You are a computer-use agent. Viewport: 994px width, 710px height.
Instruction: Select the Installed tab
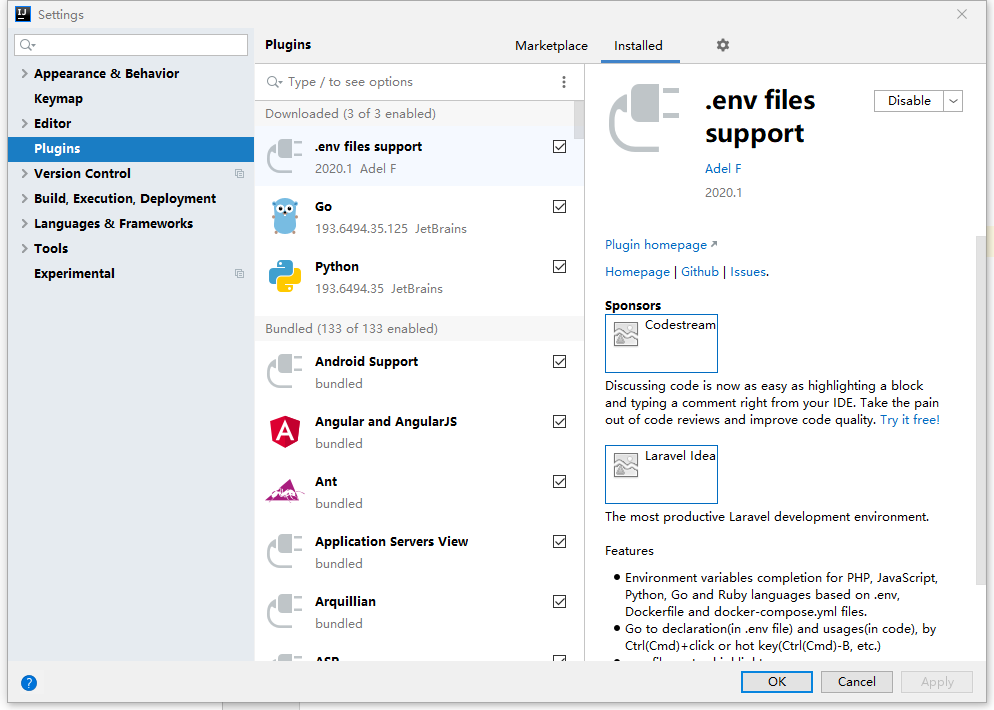click(638, 46)
